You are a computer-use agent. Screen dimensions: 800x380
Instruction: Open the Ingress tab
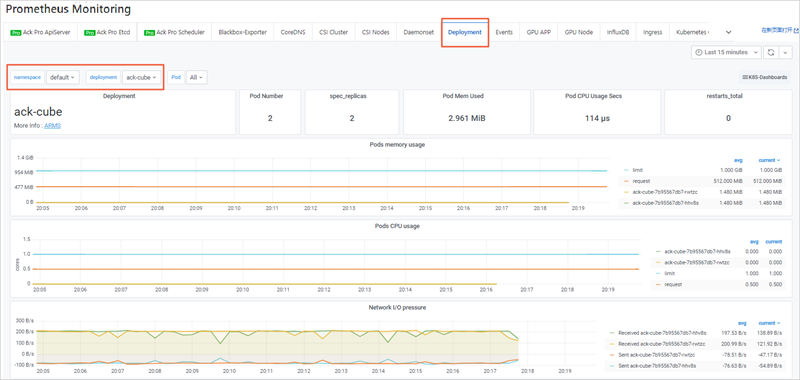pyautogui.click(x=653, y=32)
